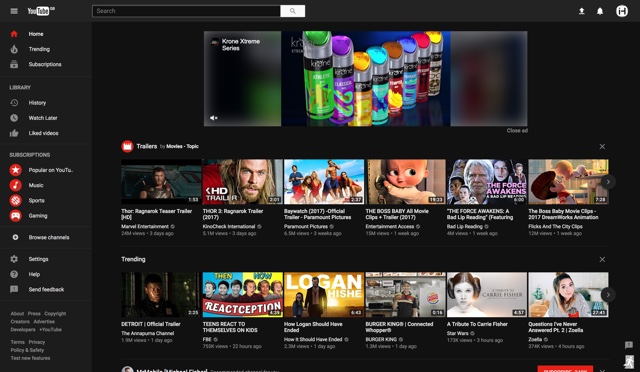Click Close ad link
The width and height of the screenshot is (640, 372).
(x=517, y=131)
